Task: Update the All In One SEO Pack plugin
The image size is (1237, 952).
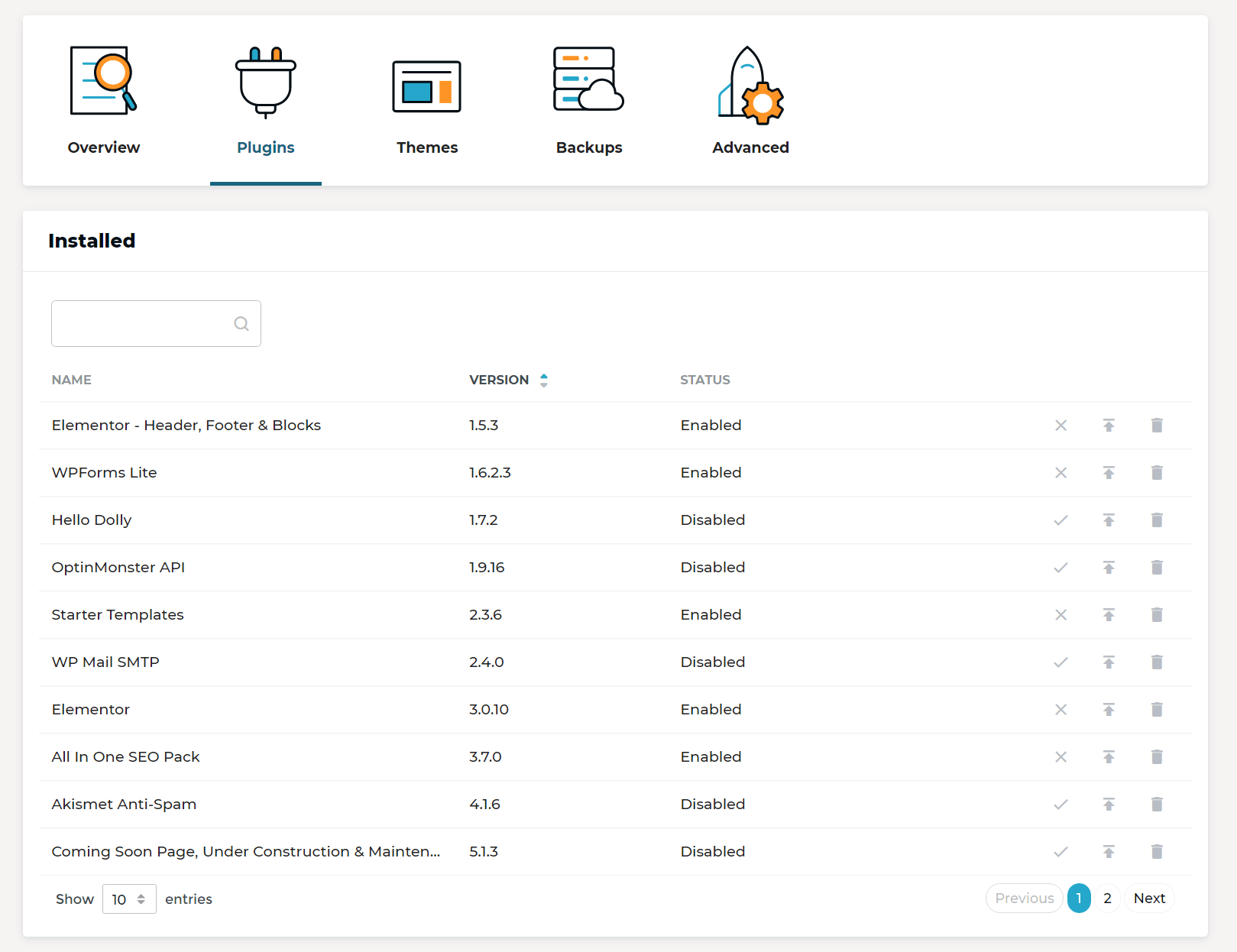Action: [x=1109, y=757]
